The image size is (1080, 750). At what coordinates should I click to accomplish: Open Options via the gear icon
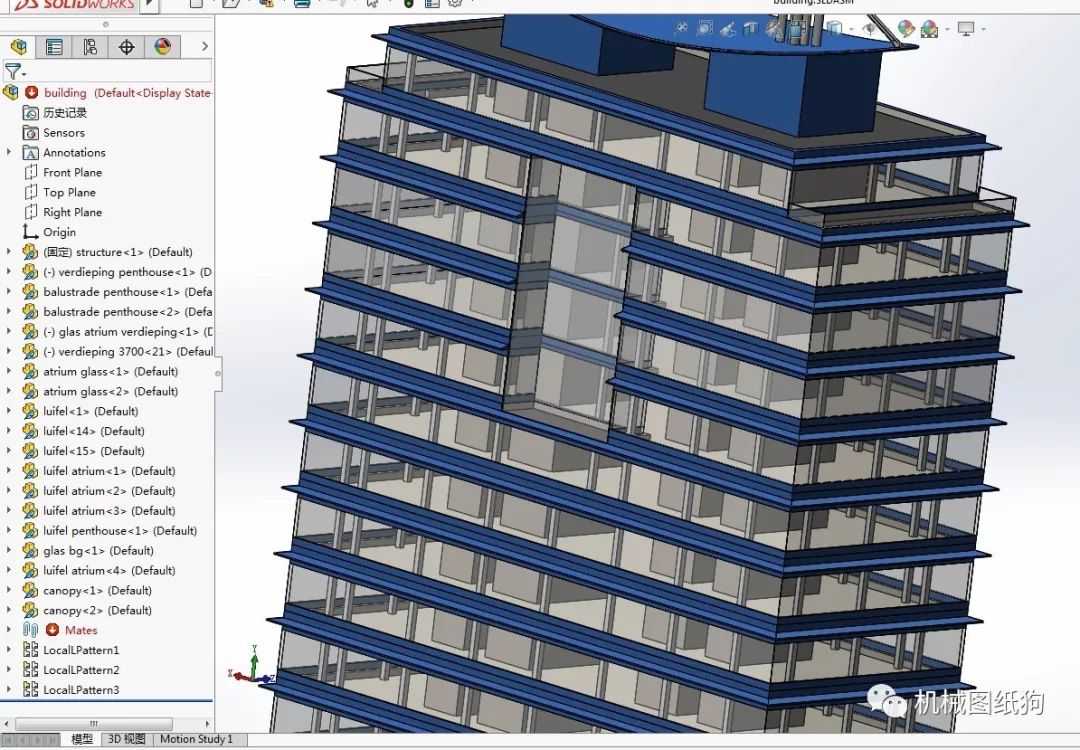[455, 3]
